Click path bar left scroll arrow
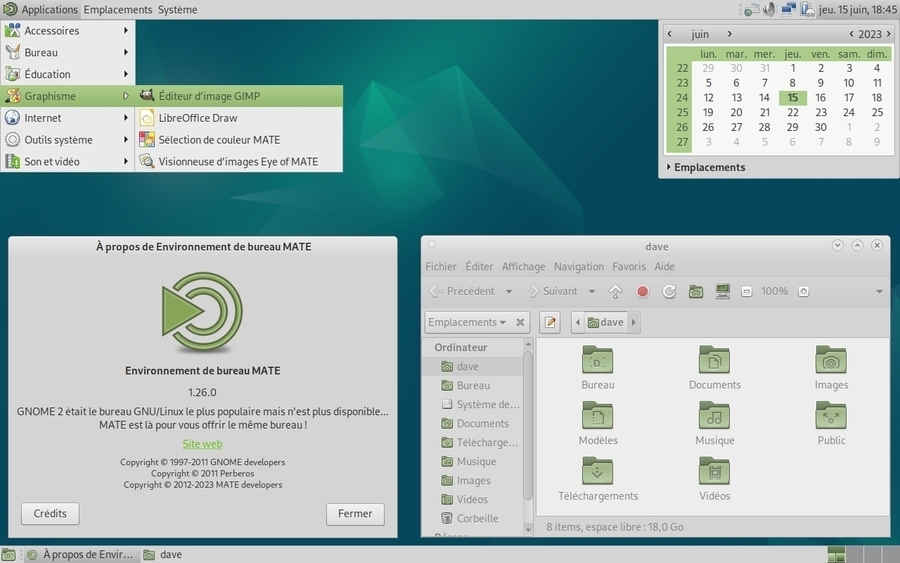The width and height of the screenshot is (900, 563). [x=577, y=322]
